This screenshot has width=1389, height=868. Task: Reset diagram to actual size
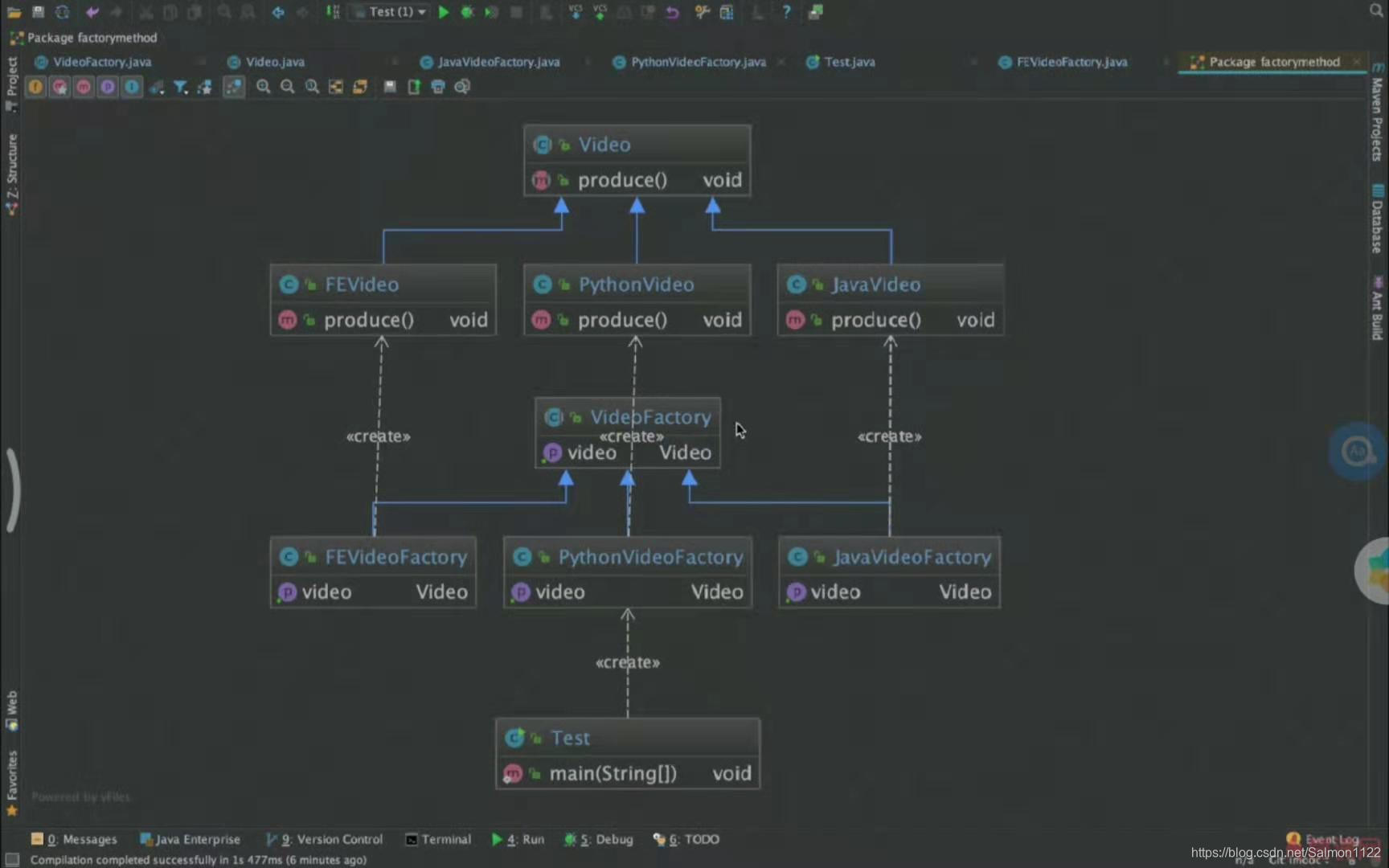312,87
